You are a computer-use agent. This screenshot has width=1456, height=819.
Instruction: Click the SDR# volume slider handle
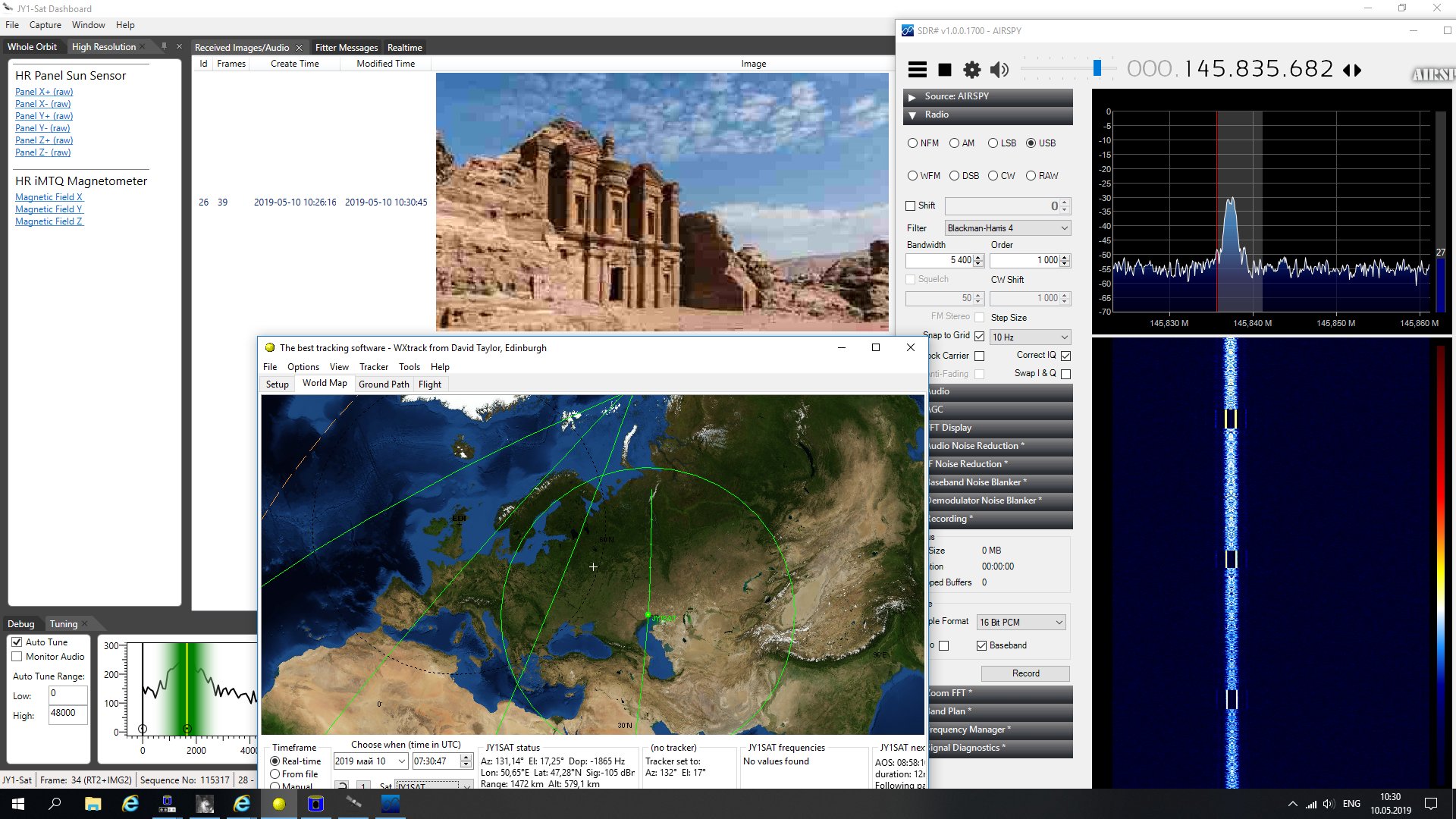coord(1097,68)
